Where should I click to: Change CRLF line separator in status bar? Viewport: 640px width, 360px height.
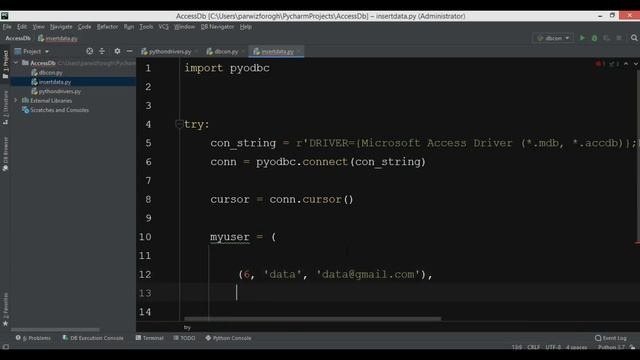click(x=533, y=347)
